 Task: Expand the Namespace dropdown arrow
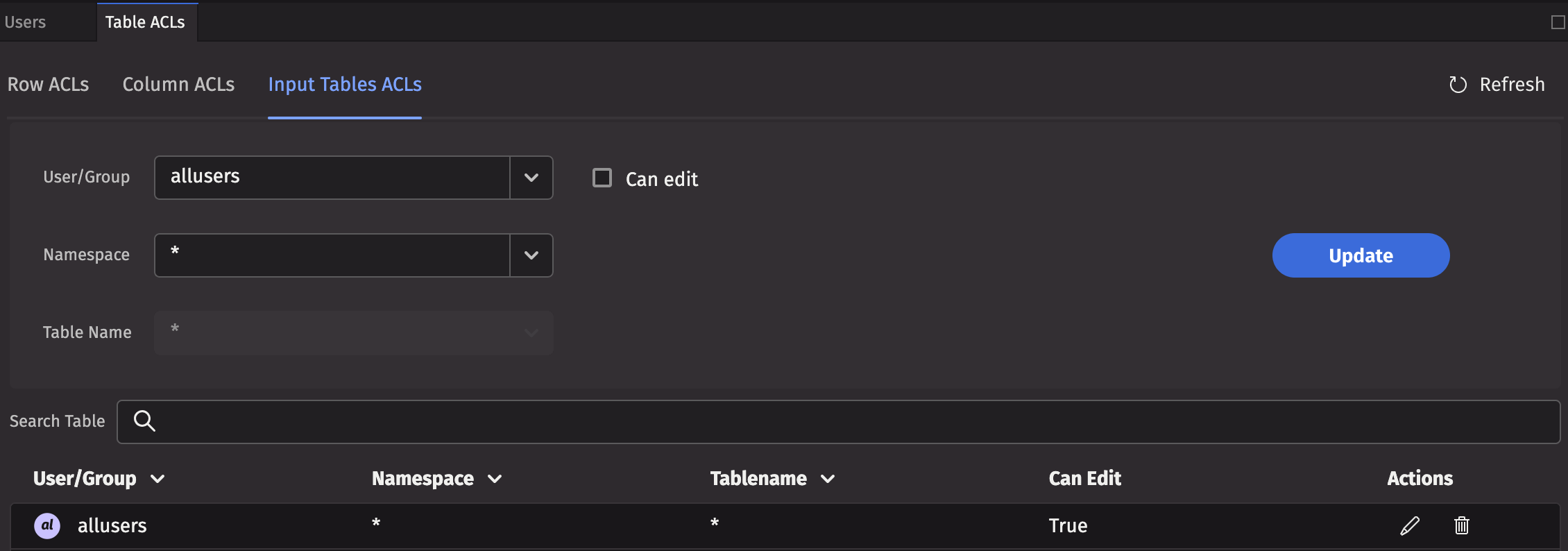point(531,255)
